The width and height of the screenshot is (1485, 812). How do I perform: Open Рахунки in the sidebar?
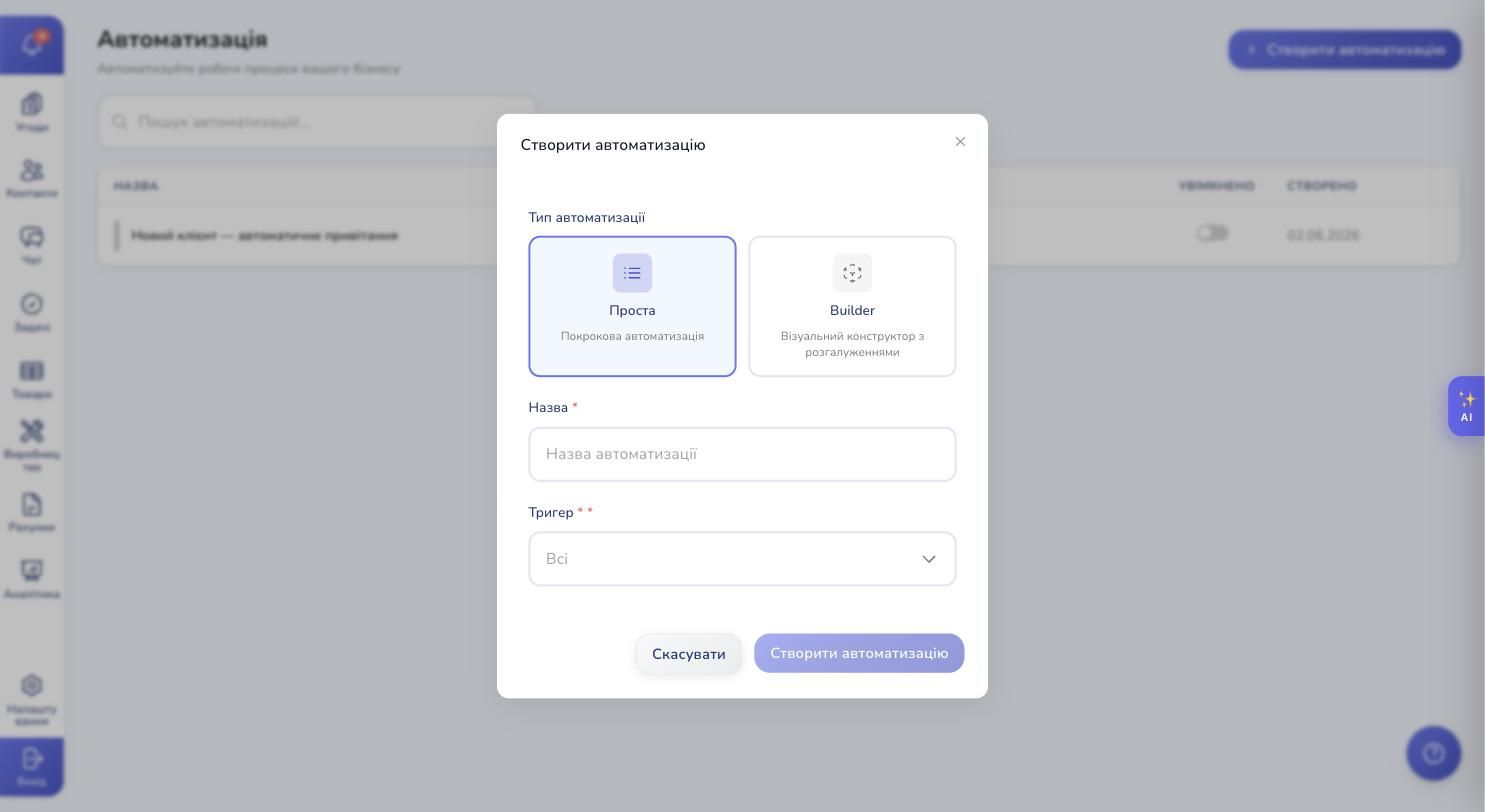[x=32, y=512]
